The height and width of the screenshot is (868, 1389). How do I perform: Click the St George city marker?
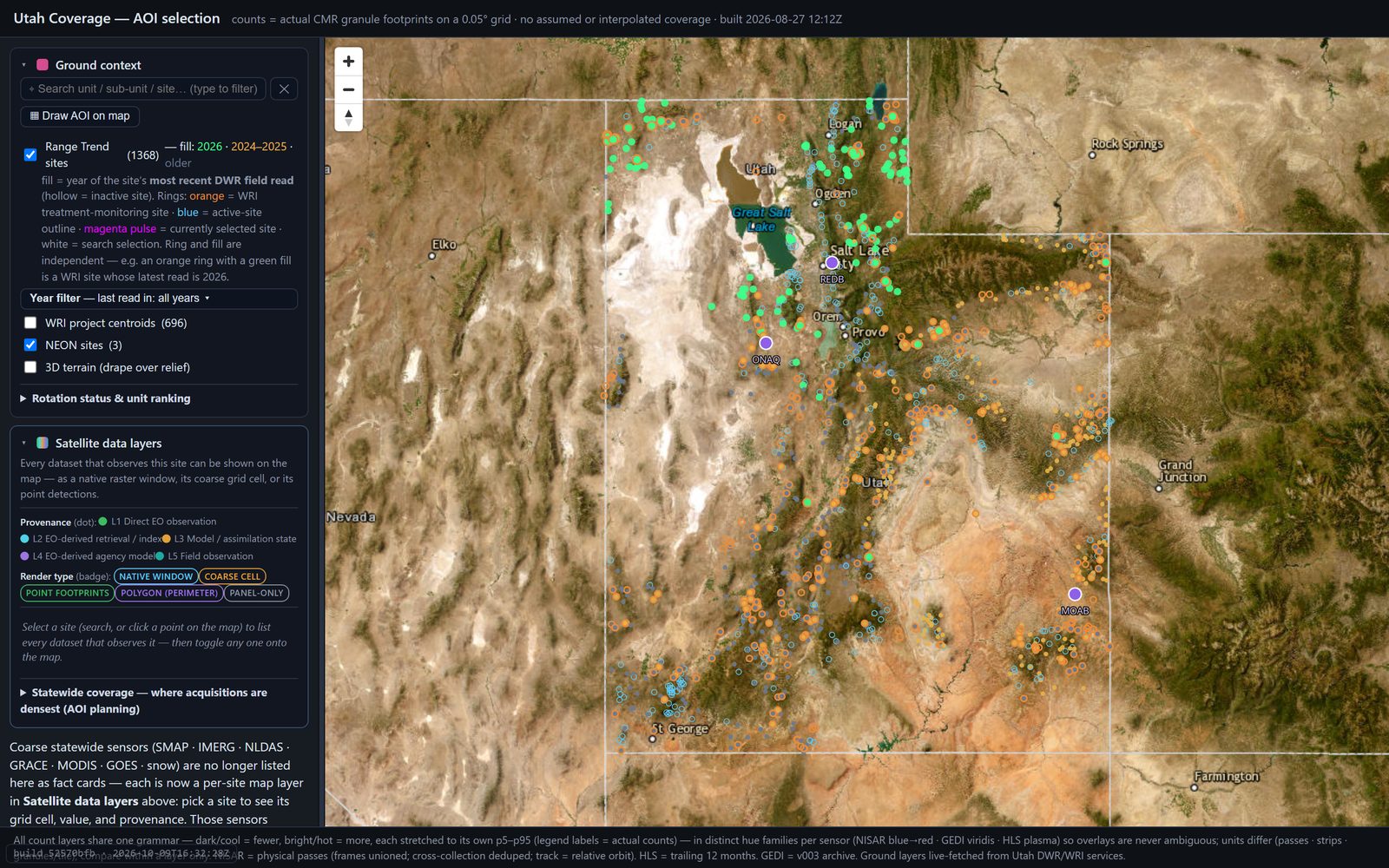653,740
